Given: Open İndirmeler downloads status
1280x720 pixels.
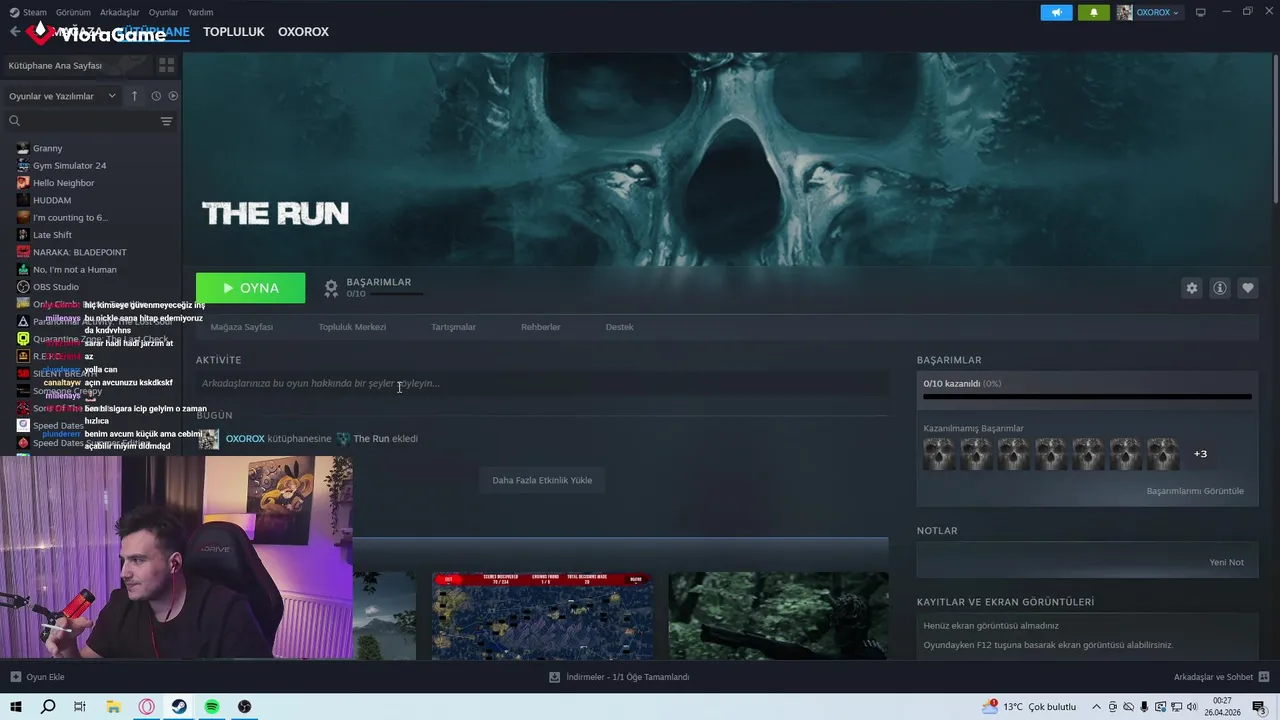Looking at the screenshot, I should click(x=619, y=677).
